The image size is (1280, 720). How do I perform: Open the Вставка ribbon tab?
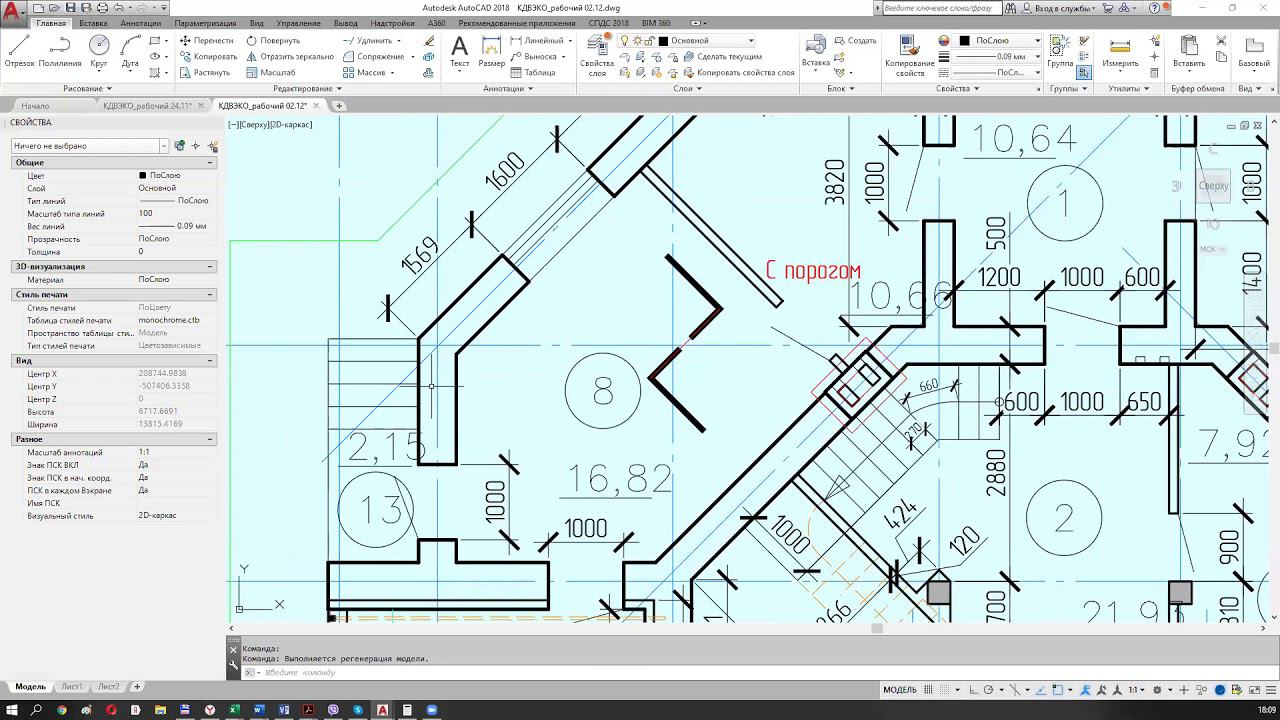click(93, 23)
